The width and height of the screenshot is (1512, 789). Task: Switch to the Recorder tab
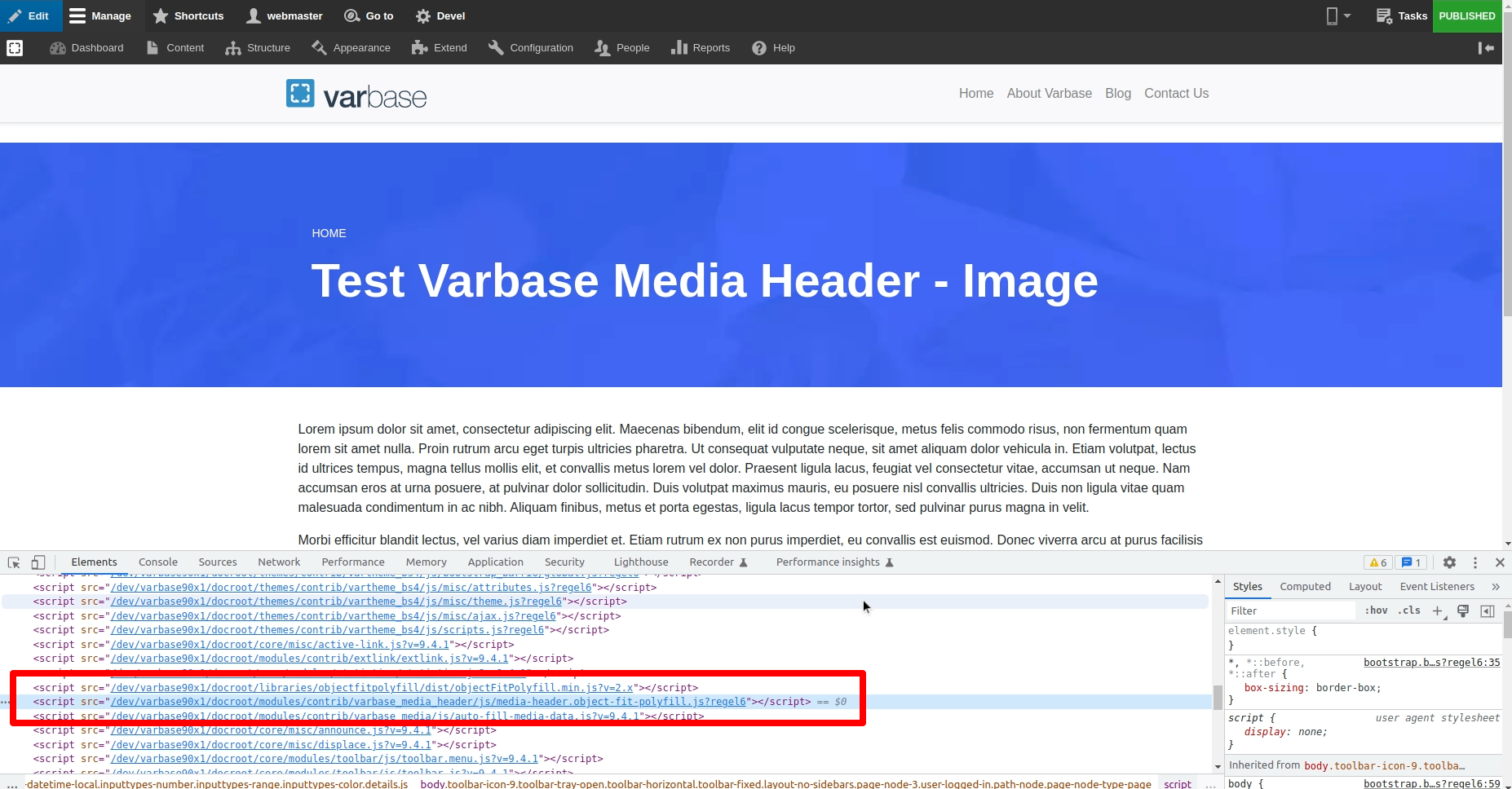pos(718,562)
